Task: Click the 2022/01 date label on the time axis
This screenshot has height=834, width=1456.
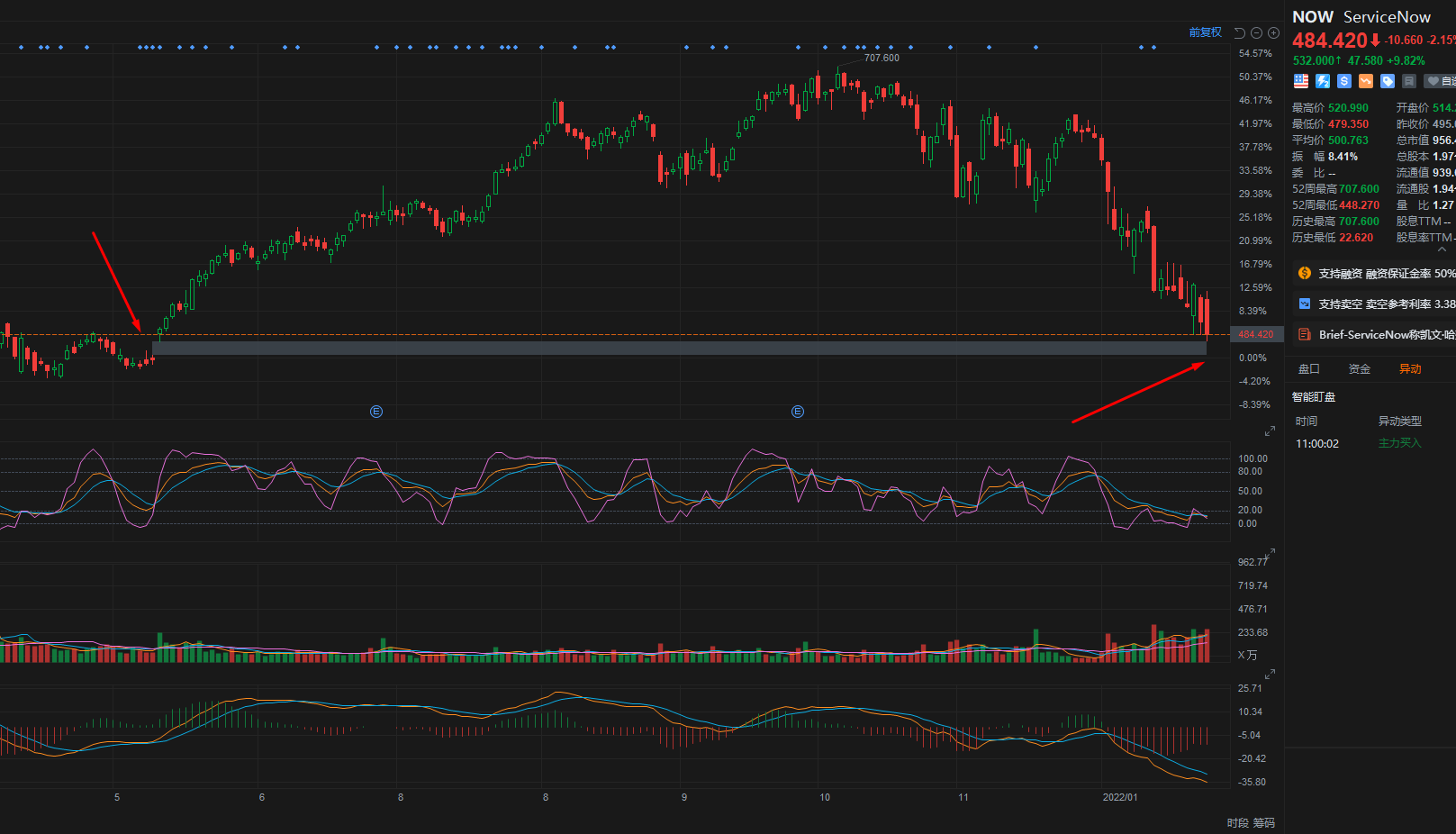Action: tap(1120, 797)
